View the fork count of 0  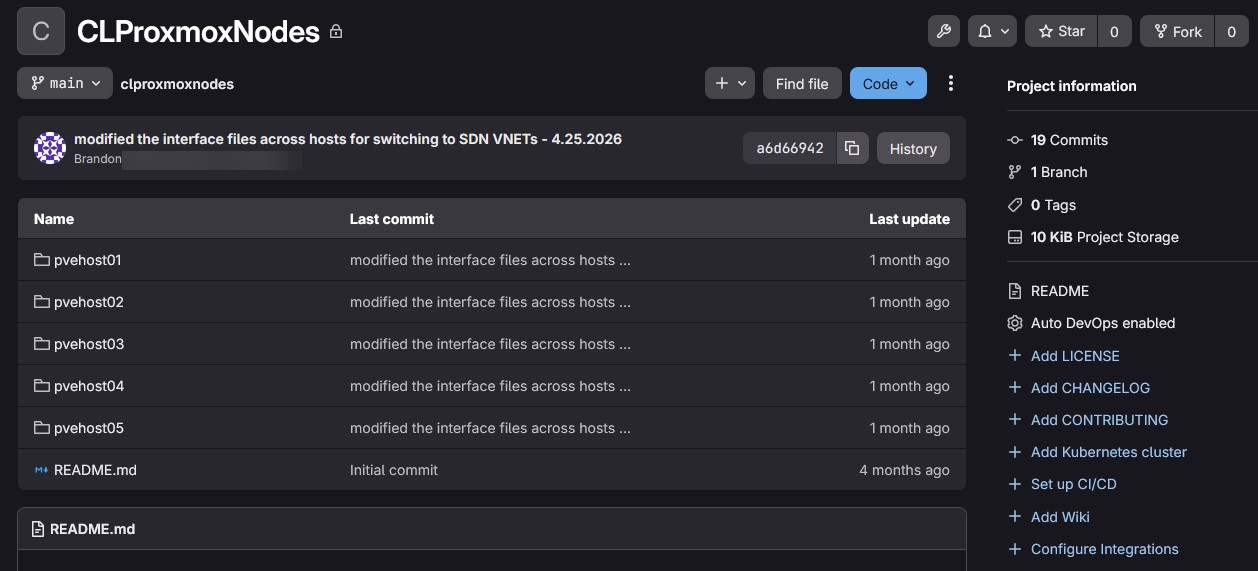tap(1231, 31)
